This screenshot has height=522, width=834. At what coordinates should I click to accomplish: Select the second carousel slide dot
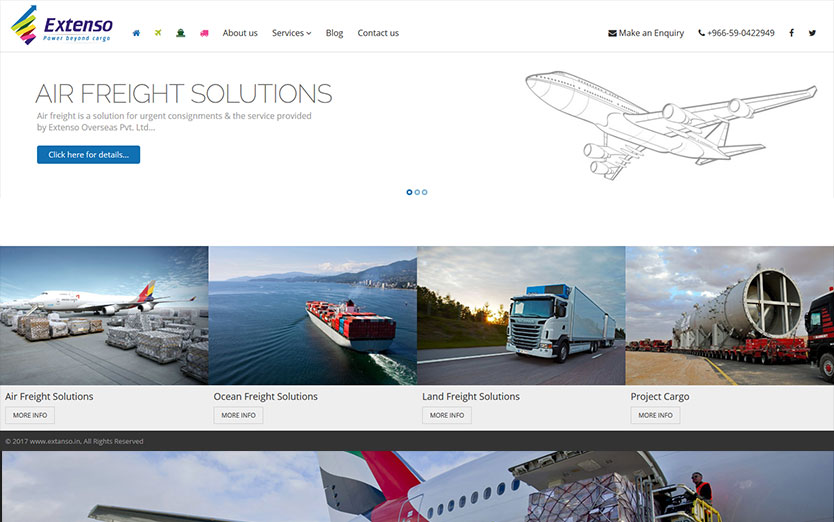click(x=417, y=192)
